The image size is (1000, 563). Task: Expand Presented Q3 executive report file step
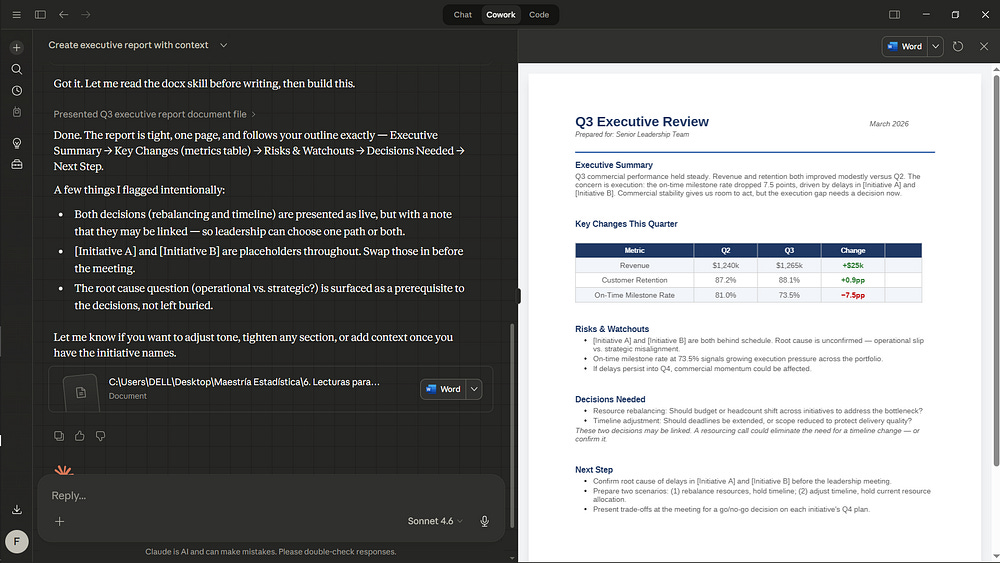pos(154,114)
